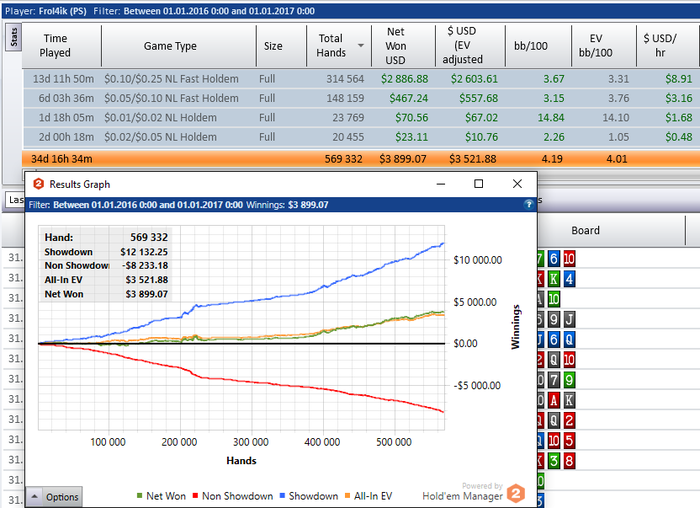This screenshot has height=508, width=700.
Task: Close the Results Graph window
Action: [517, 184]
